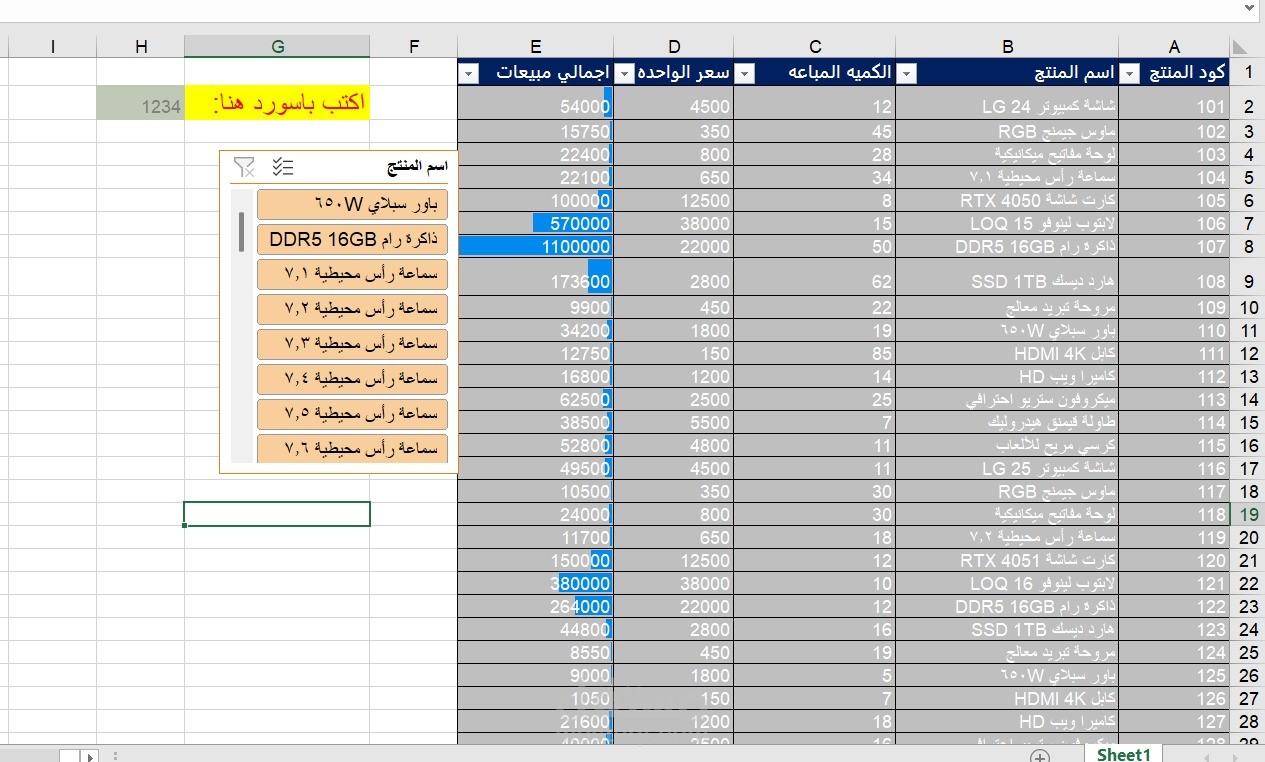The image size is (1265, 762).
Task: Select the empty active cell in column G
Action: 277,514
